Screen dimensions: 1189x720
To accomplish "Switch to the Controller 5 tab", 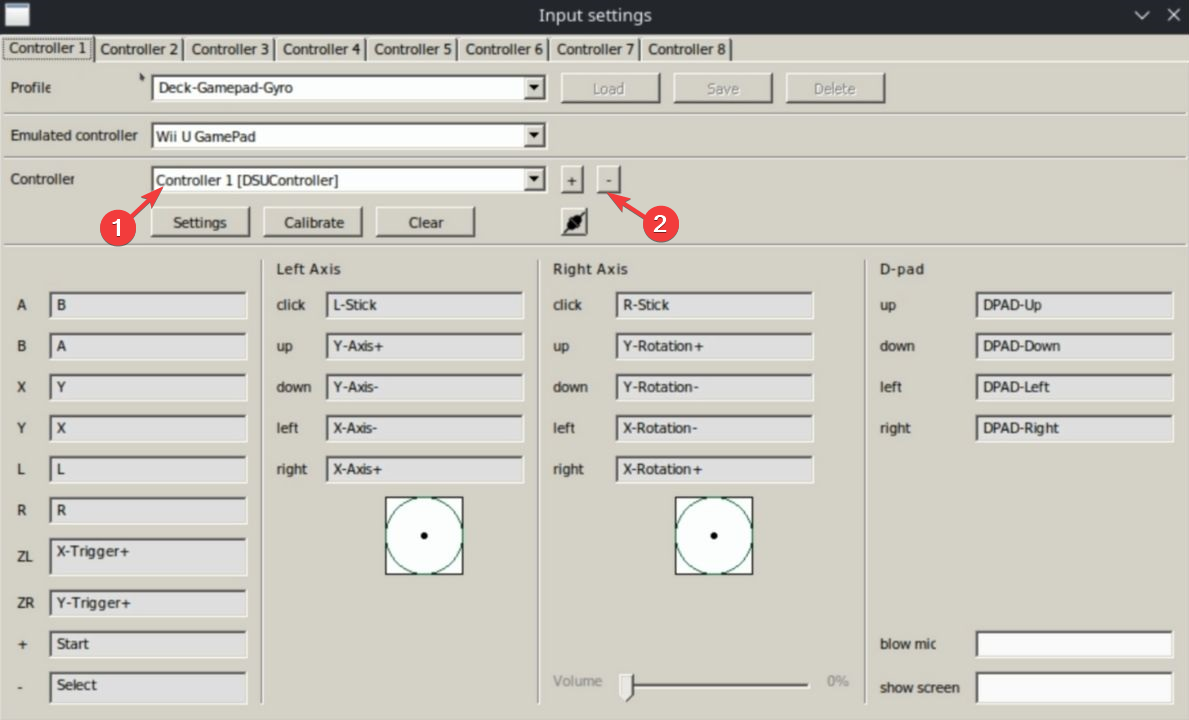I will coord(413,49).
